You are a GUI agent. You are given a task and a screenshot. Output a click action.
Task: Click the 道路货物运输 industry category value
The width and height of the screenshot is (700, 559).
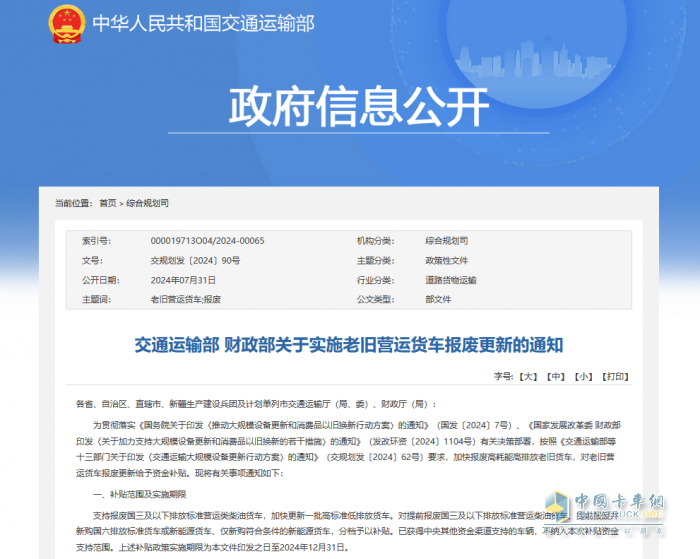pyautogui.click(x=451, y=279)
